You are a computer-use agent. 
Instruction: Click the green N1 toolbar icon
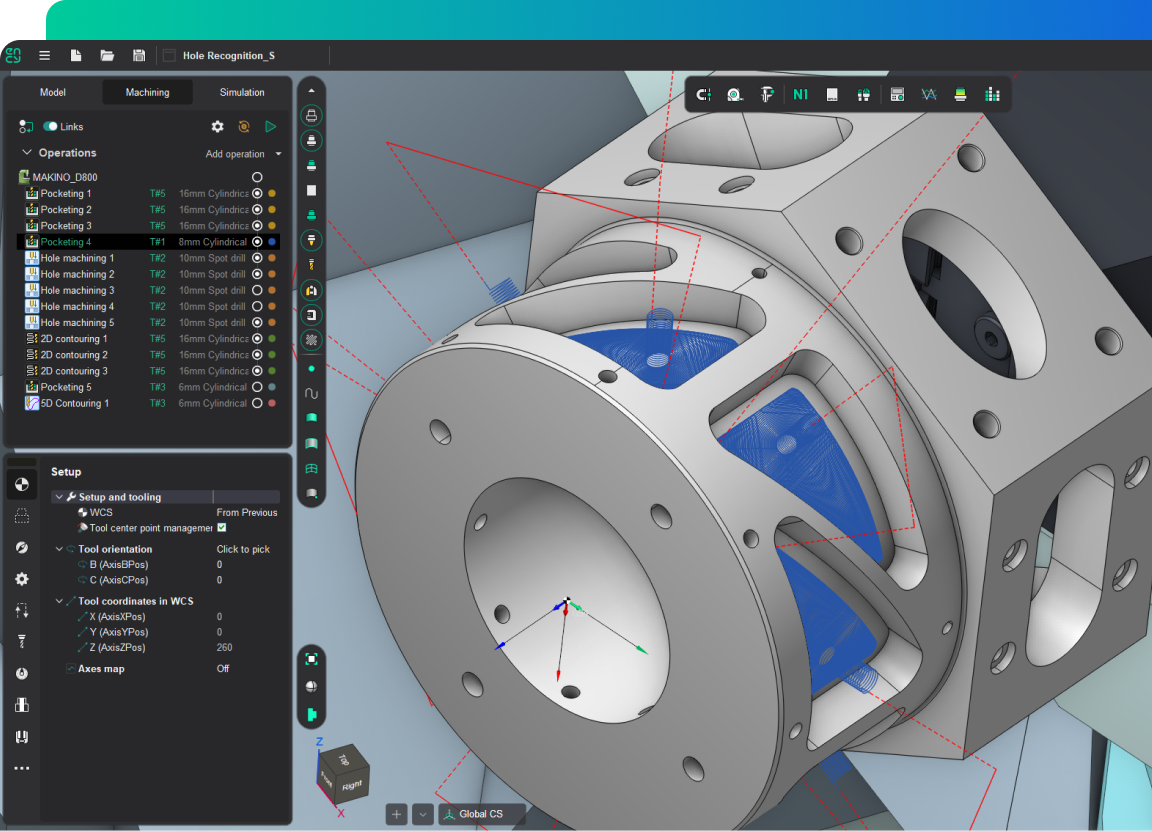[800, 94]
